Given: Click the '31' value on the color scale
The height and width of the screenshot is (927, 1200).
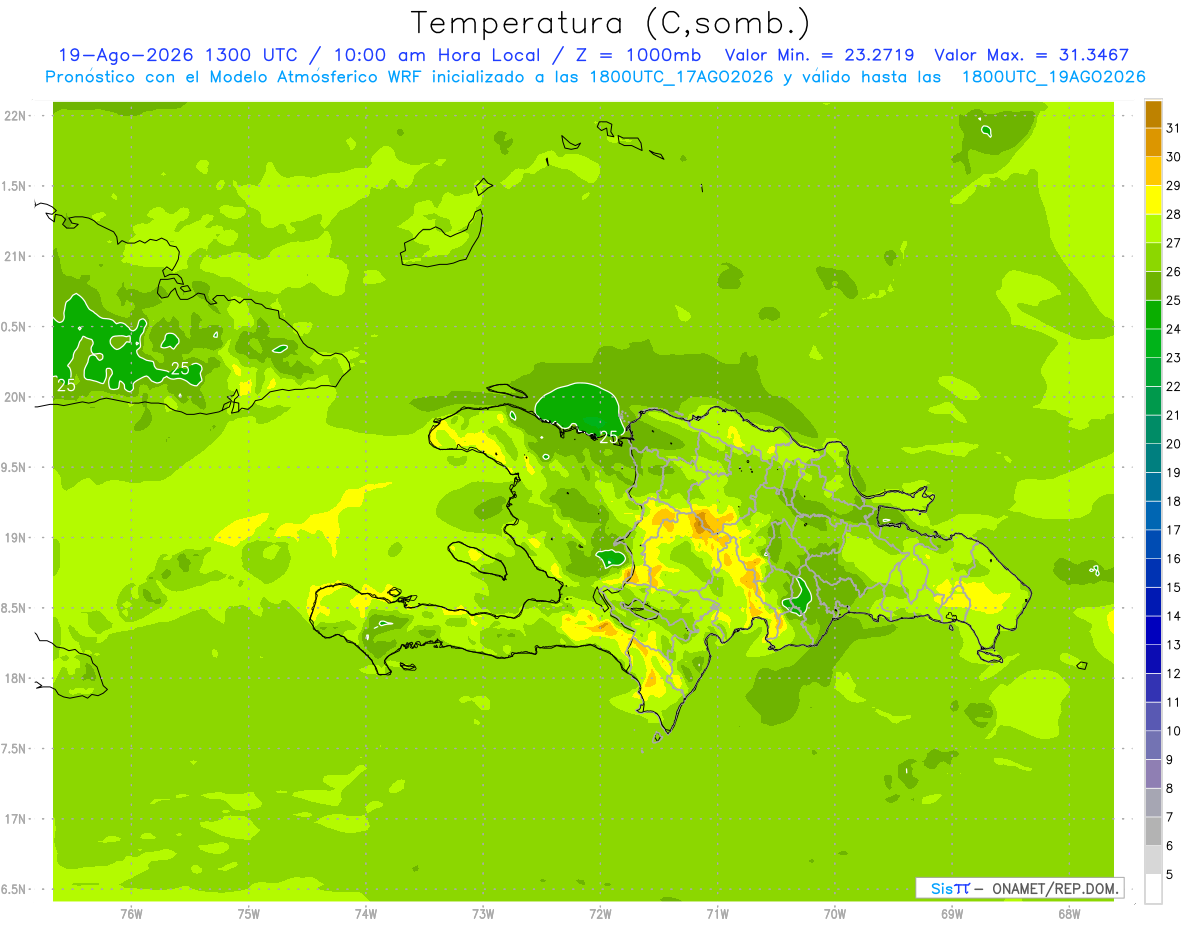Looking at the screenshot, I should pyautogui.click(x=1174, y=128).
